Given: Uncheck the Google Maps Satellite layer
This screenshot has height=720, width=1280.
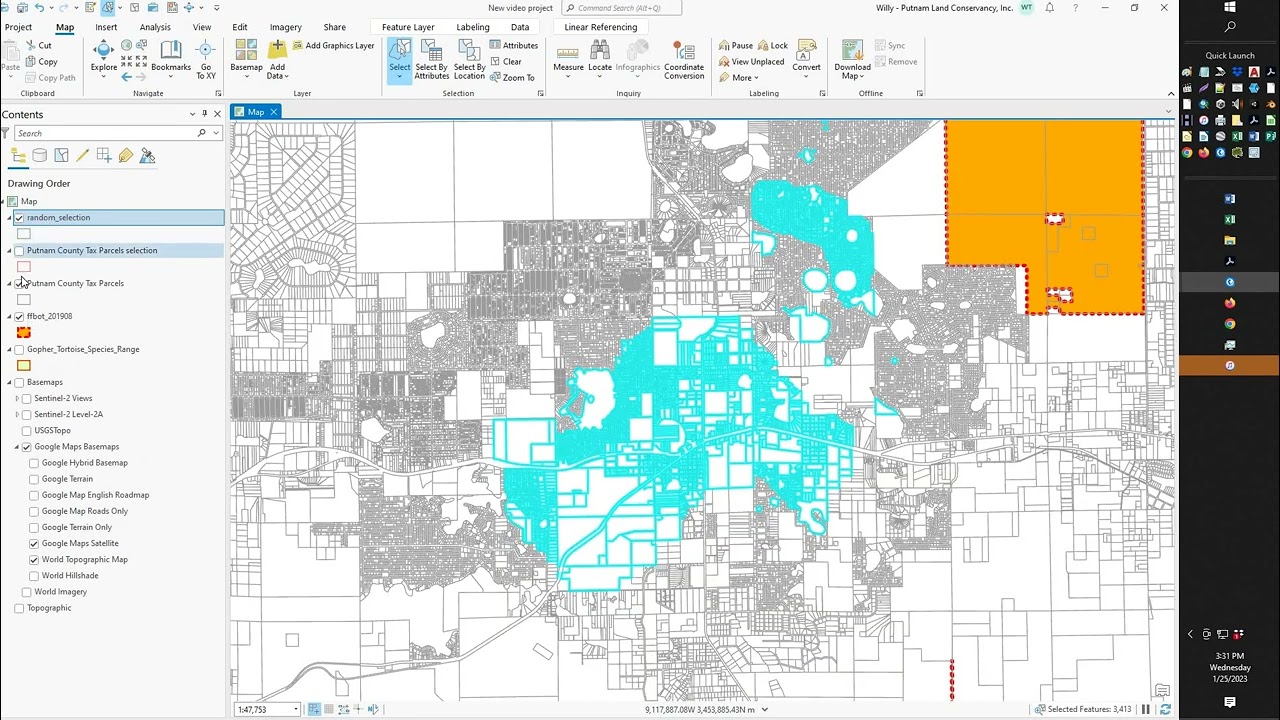Looking at the screenshot, I should 34,543.
